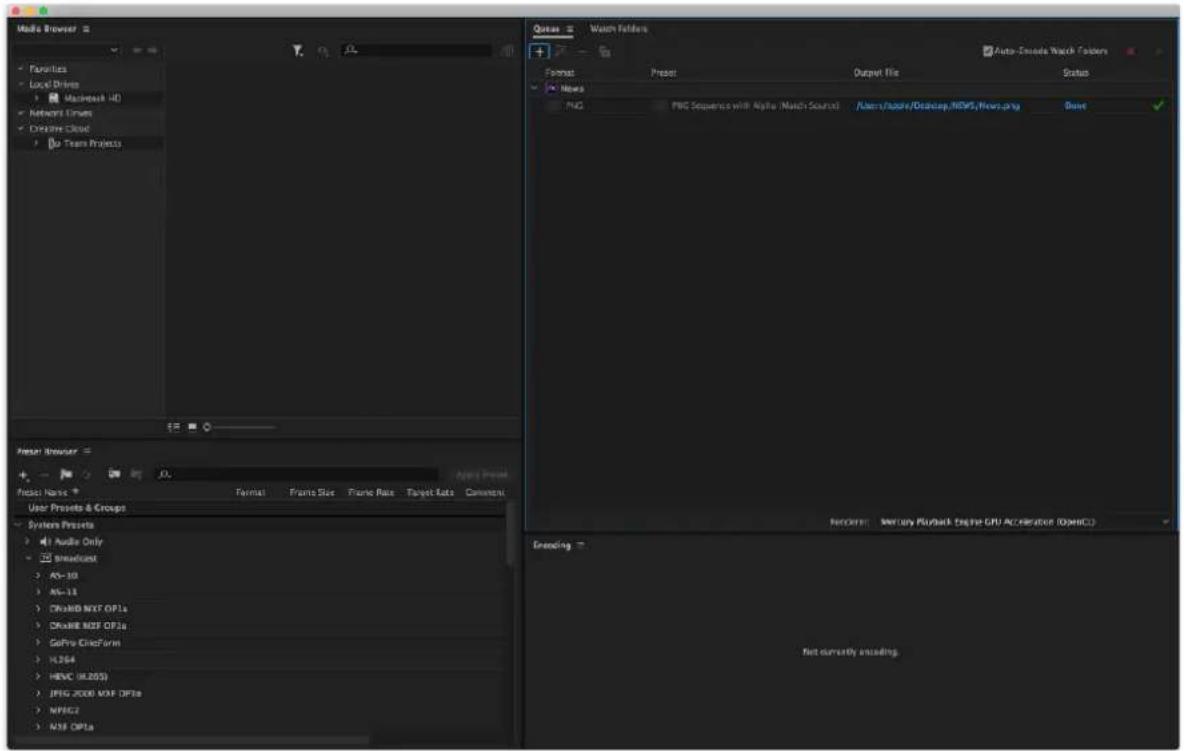Select the Local Drives tree item
The width and height of the screenshot is (1184, 751).
click(x=54, y=84)
